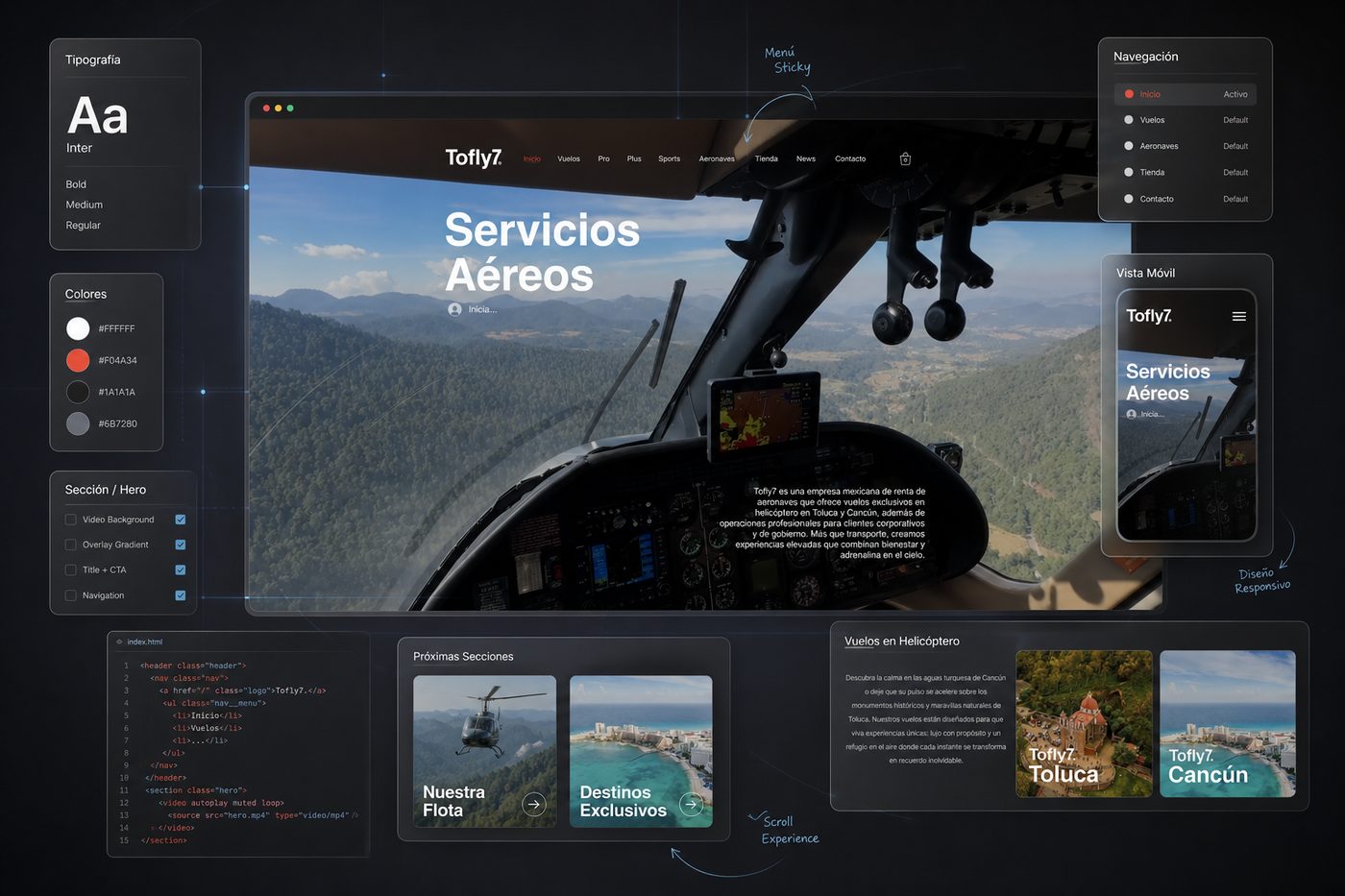
Task: Select the Tienda dot in Navegación panel
Action: (x=1129, y=172)
